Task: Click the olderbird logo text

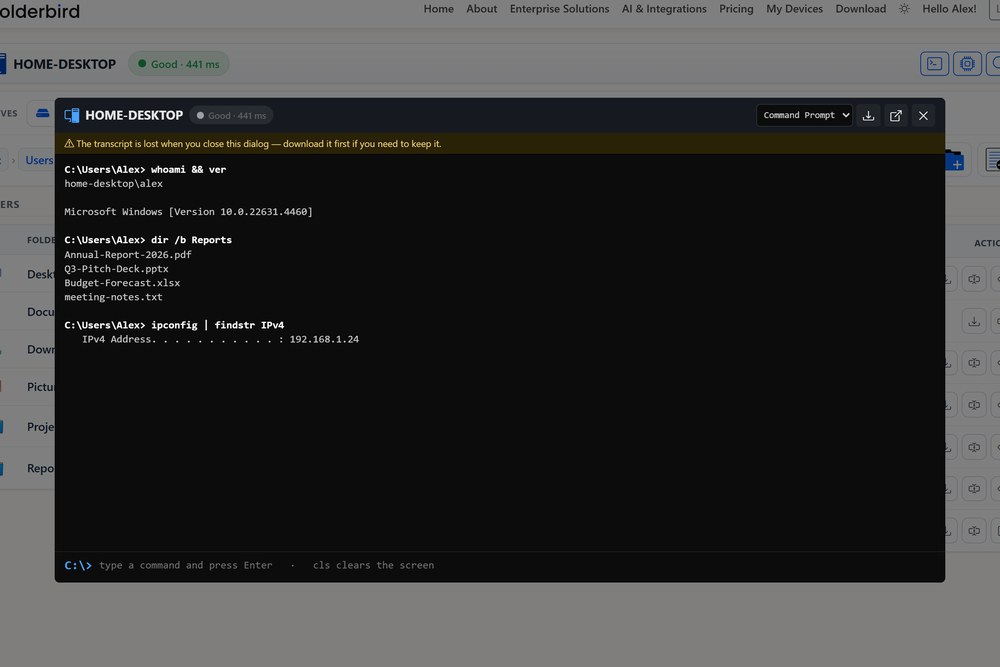Action: pos(40,11)
